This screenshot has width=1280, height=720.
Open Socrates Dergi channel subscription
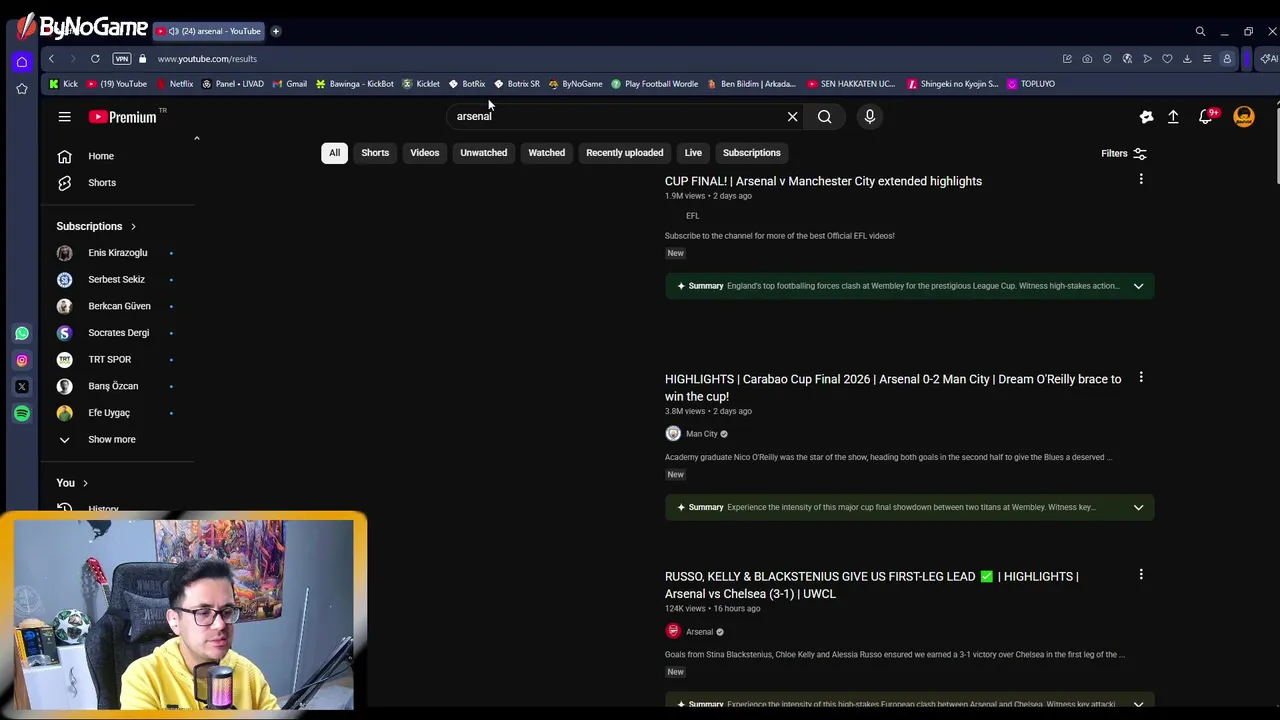118,333
